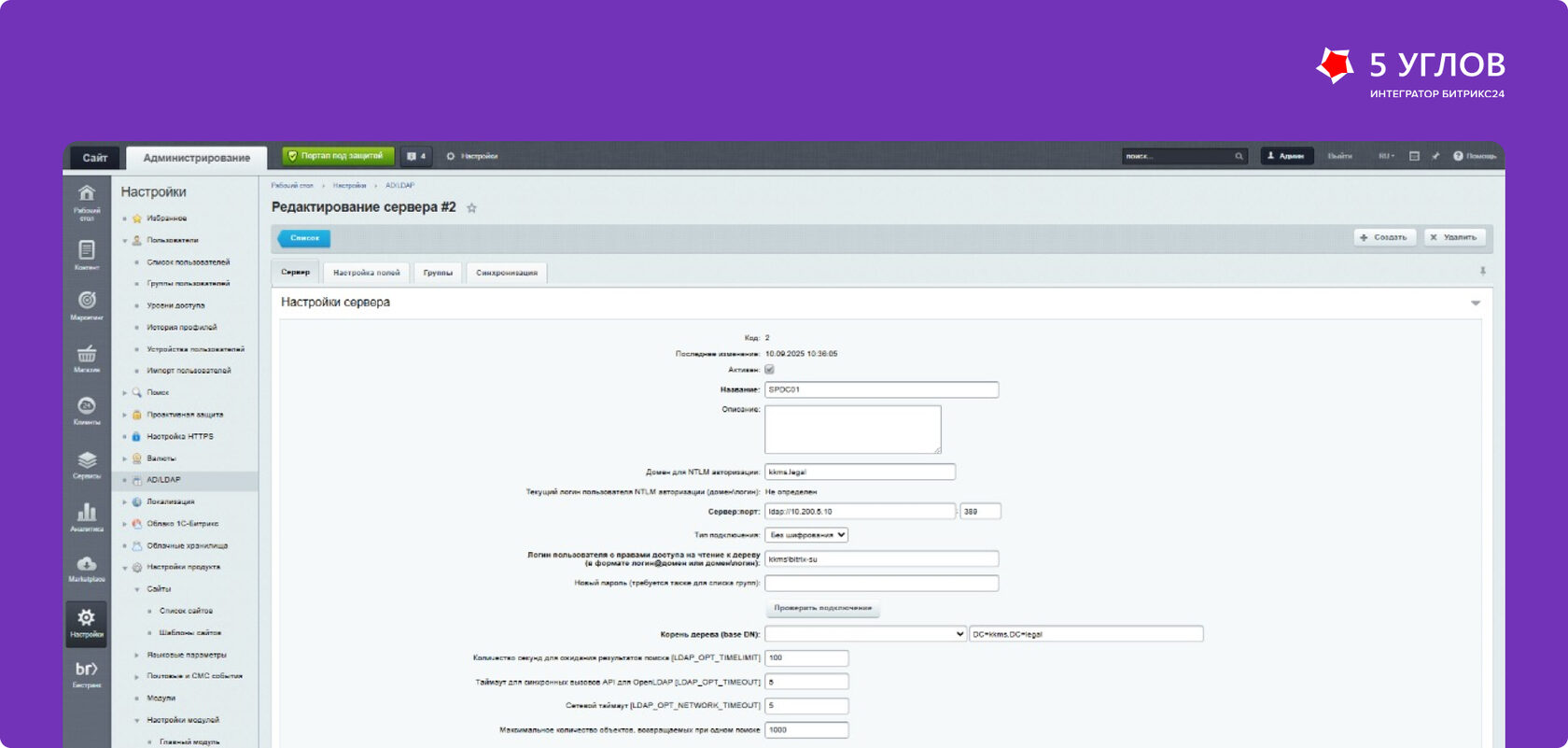Focus the Название field with SPDC01
This screenshot has width=1568, height=748.
click(881, 389)
